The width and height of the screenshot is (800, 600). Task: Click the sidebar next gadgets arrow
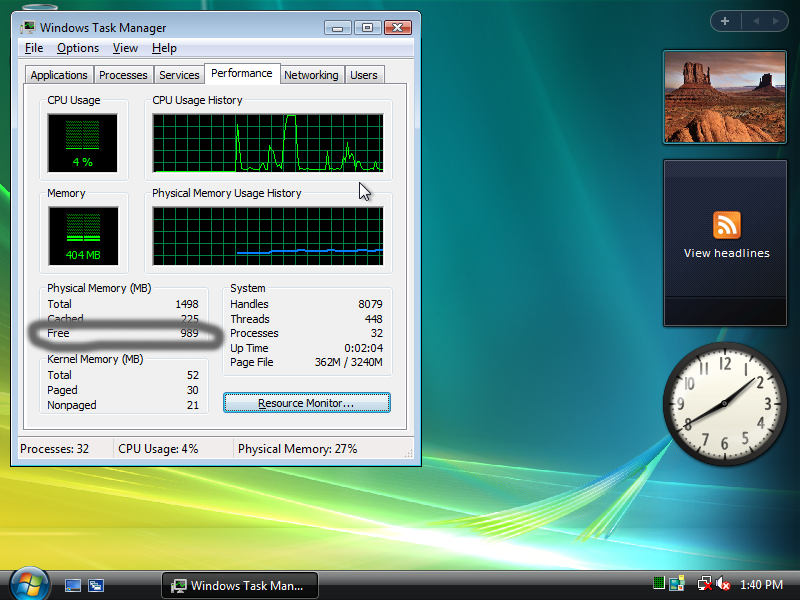coord(776,21)
